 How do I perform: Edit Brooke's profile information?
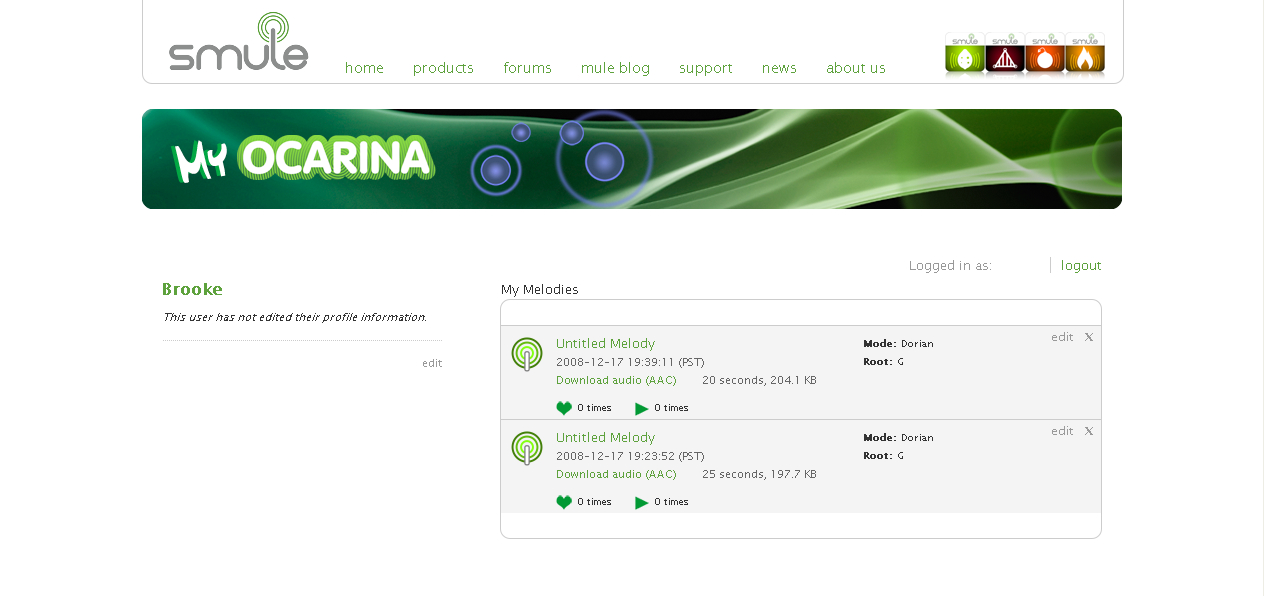click(x=432, y=363)
